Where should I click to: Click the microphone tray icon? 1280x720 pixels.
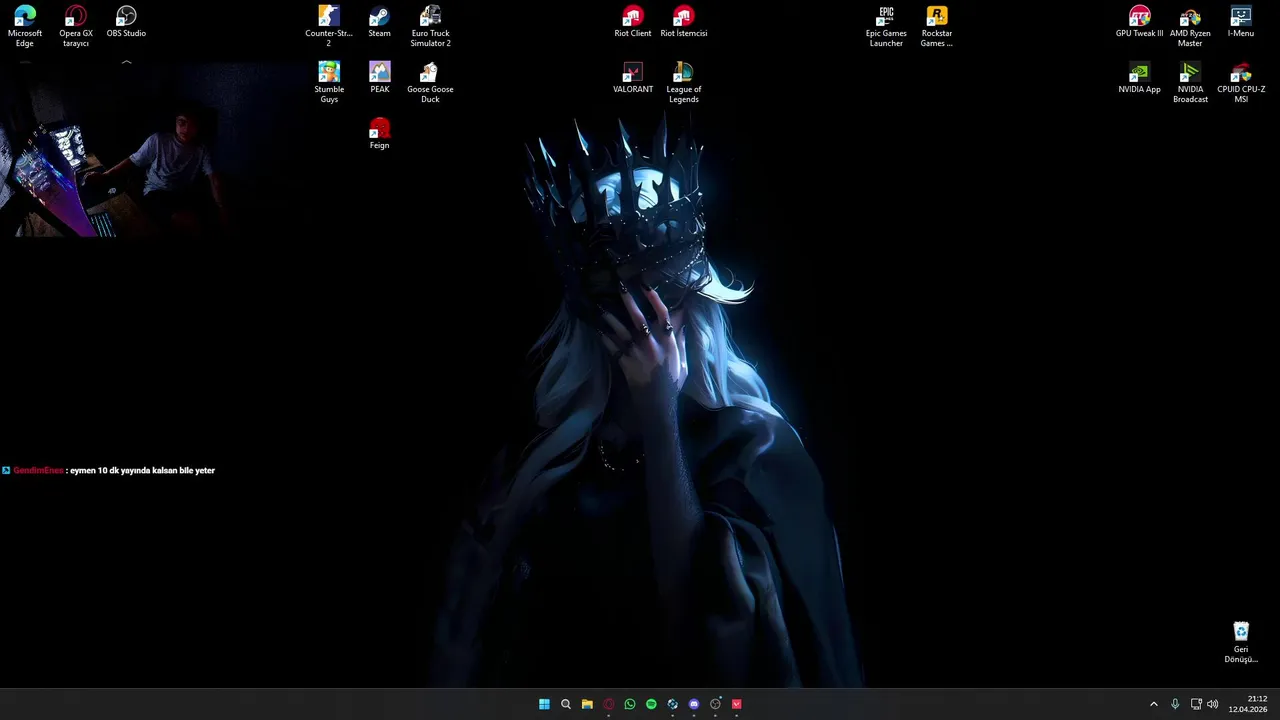click(x=1175, y=704)
